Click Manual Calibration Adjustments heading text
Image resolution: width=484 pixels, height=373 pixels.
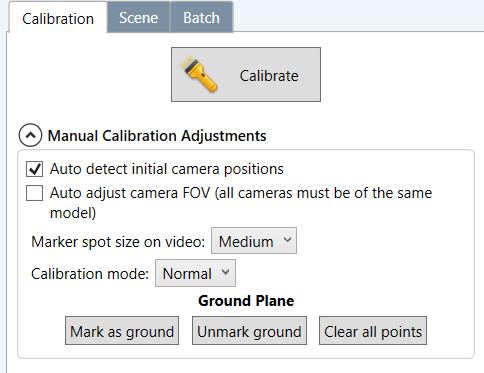pyautogui.click(x=157, y=136)
